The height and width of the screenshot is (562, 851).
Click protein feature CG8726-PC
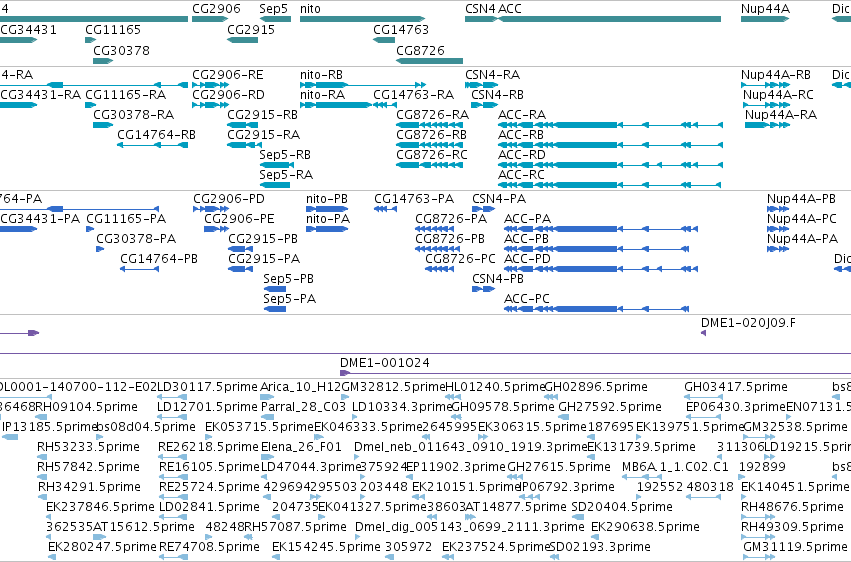(440, 269)
